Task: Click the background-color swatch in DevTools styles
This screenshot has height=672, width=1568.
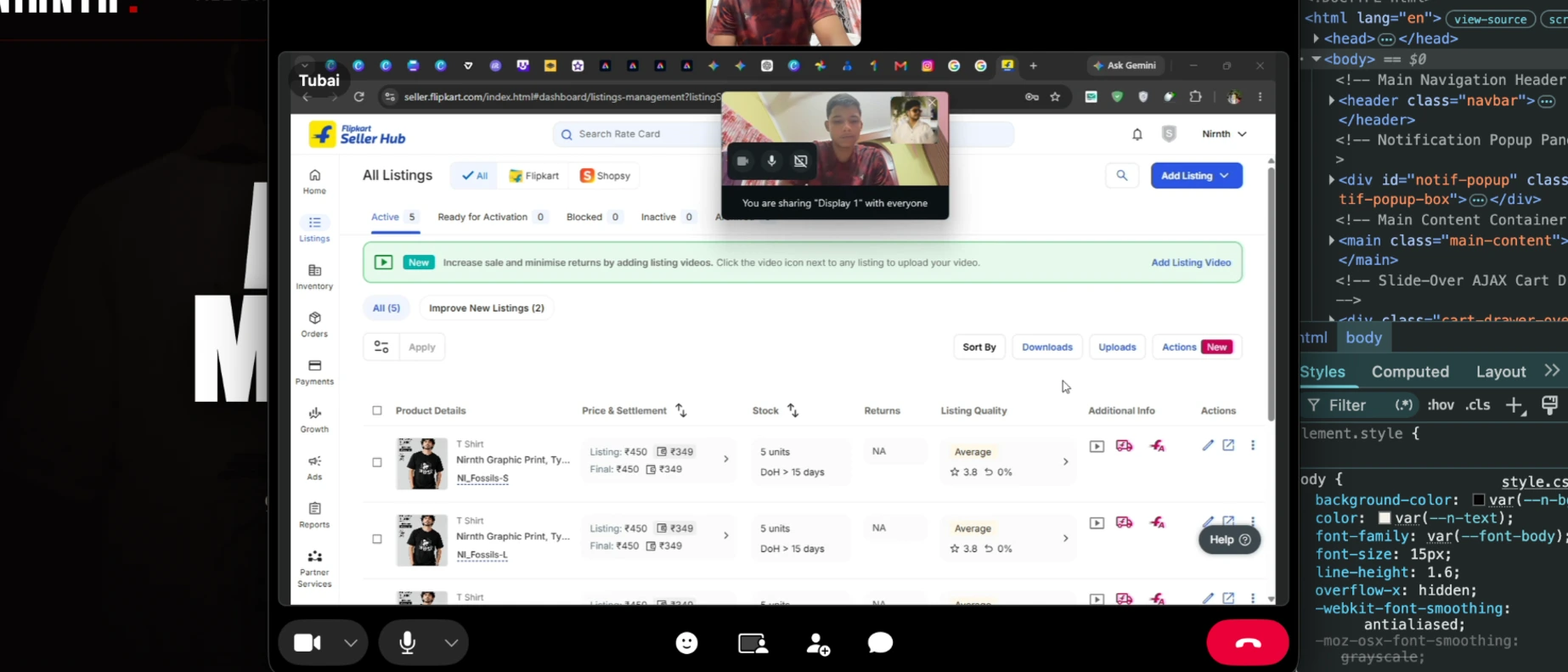Action: click(x=1479, y=500)
